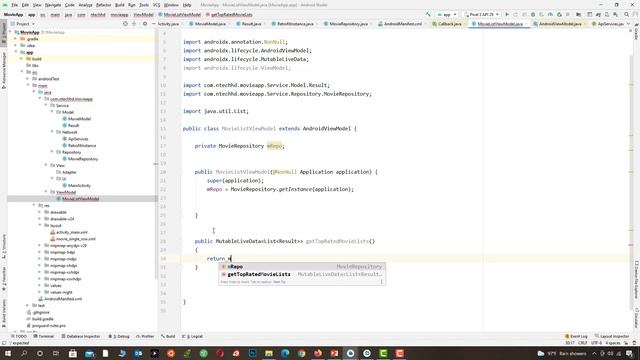This screenshot has height=360, width=640.
Task: Open the Terminal tool window
Action: (44, 336)
